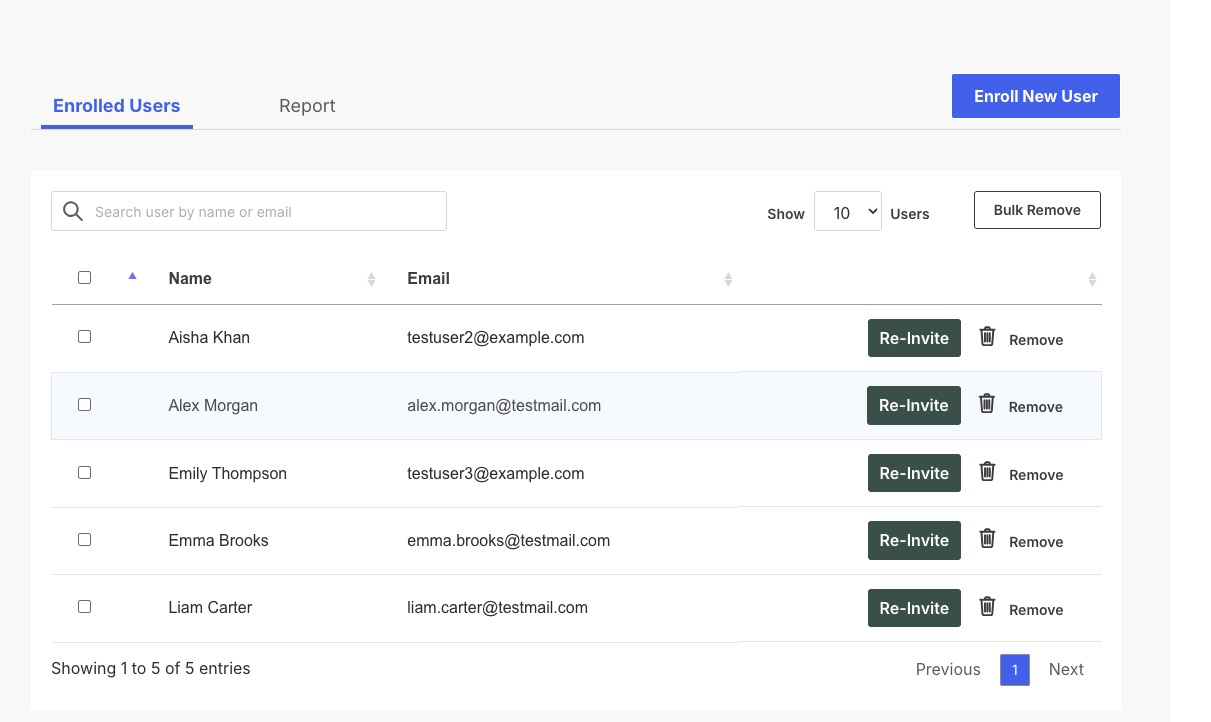The width and height of the screenshot is (1211, 722).
Task: Check the box for Aisha Khan
Action: click(84, 337)
